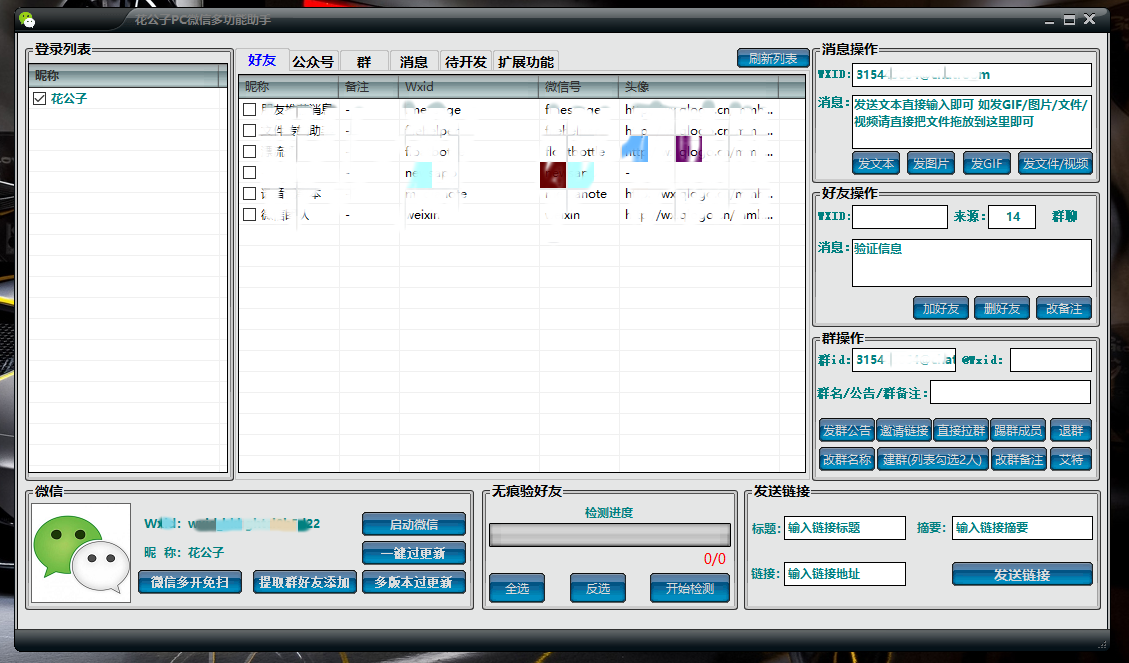Click the 直接拉群 button

(x=961, y=430)
